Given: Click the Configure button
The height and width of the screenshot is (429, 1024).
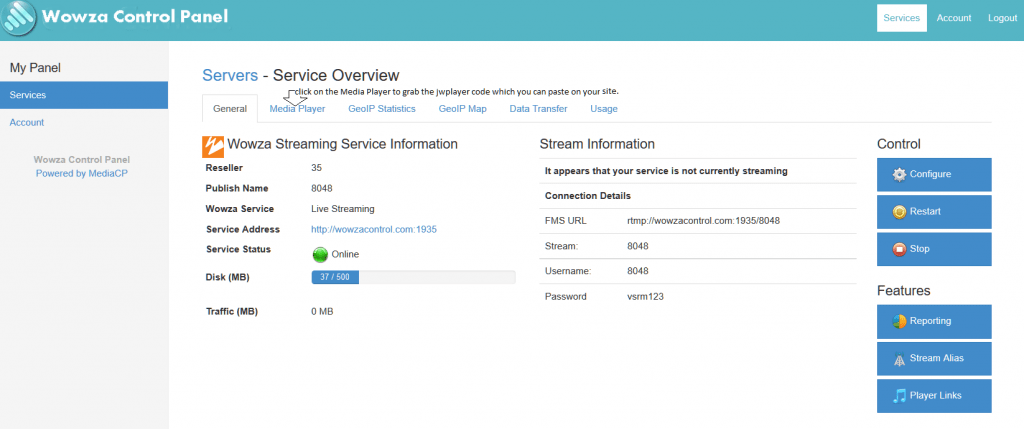Looking at the screenshot, I should pos(934,174).
